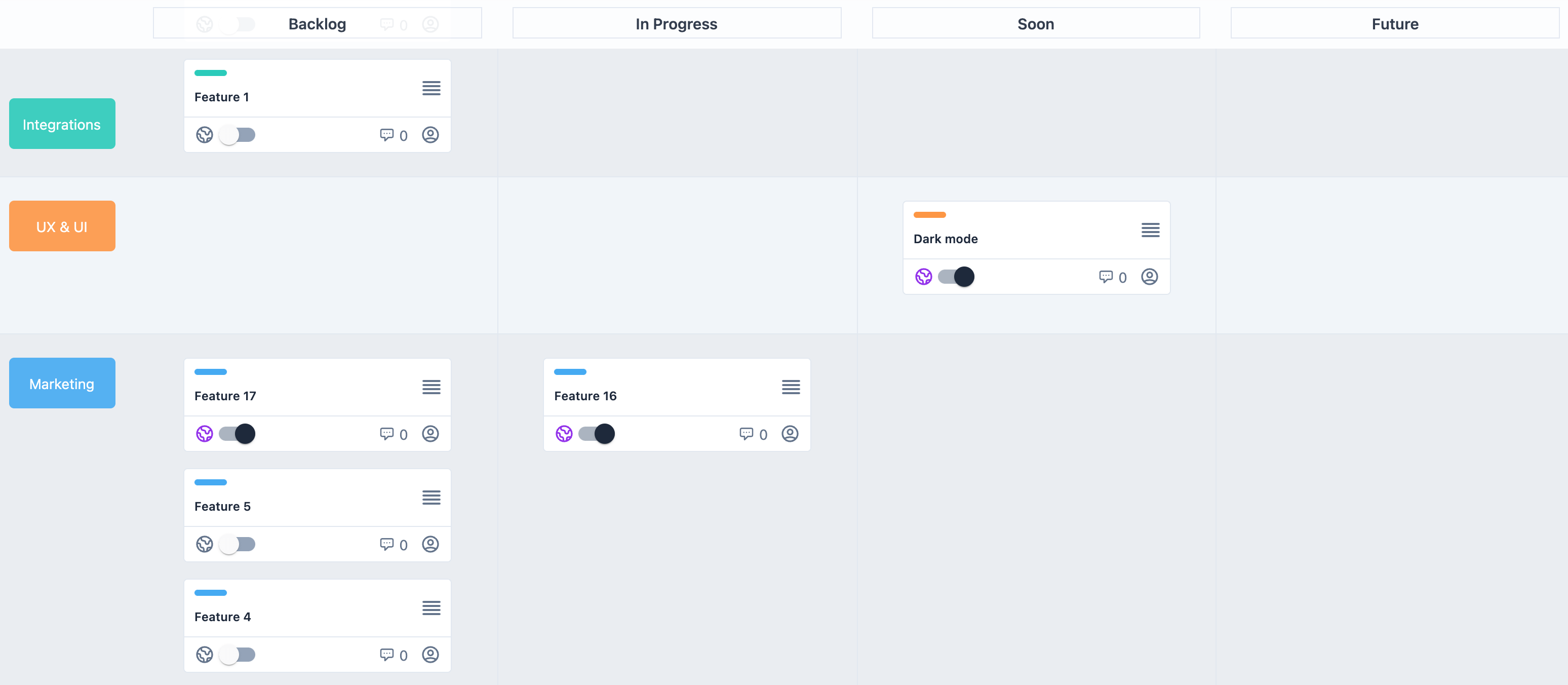The width and height of the screenshot is (1568, 685).
Task: Enable the toggle on Feature 1 card
Action: coord(238,135)
